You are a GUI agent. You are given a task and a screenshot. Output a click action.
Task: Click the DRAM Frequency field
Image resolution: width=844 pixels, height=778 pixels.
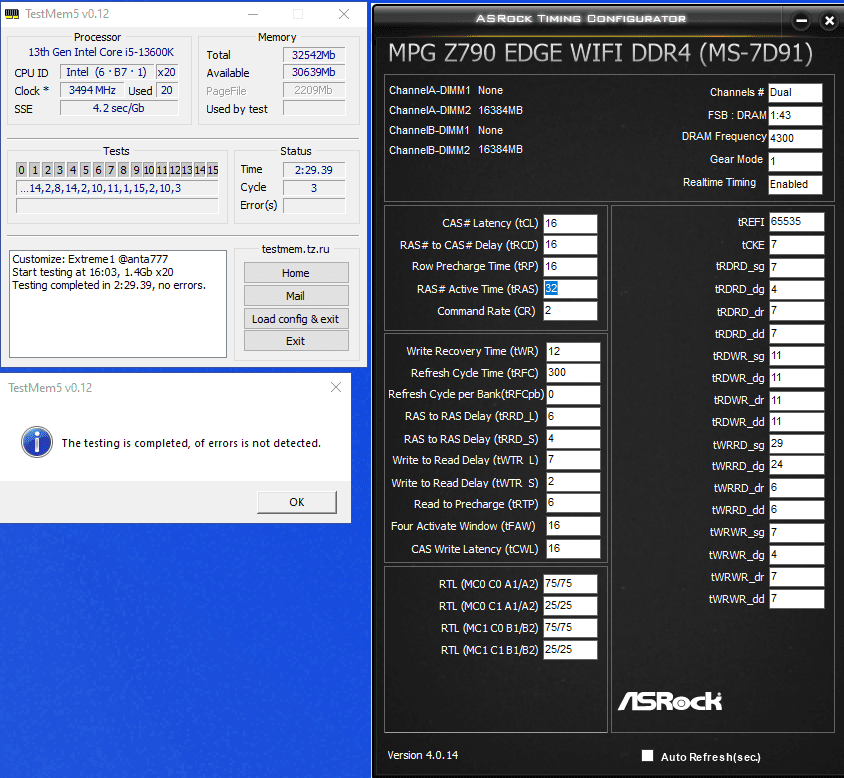[795, 138]
